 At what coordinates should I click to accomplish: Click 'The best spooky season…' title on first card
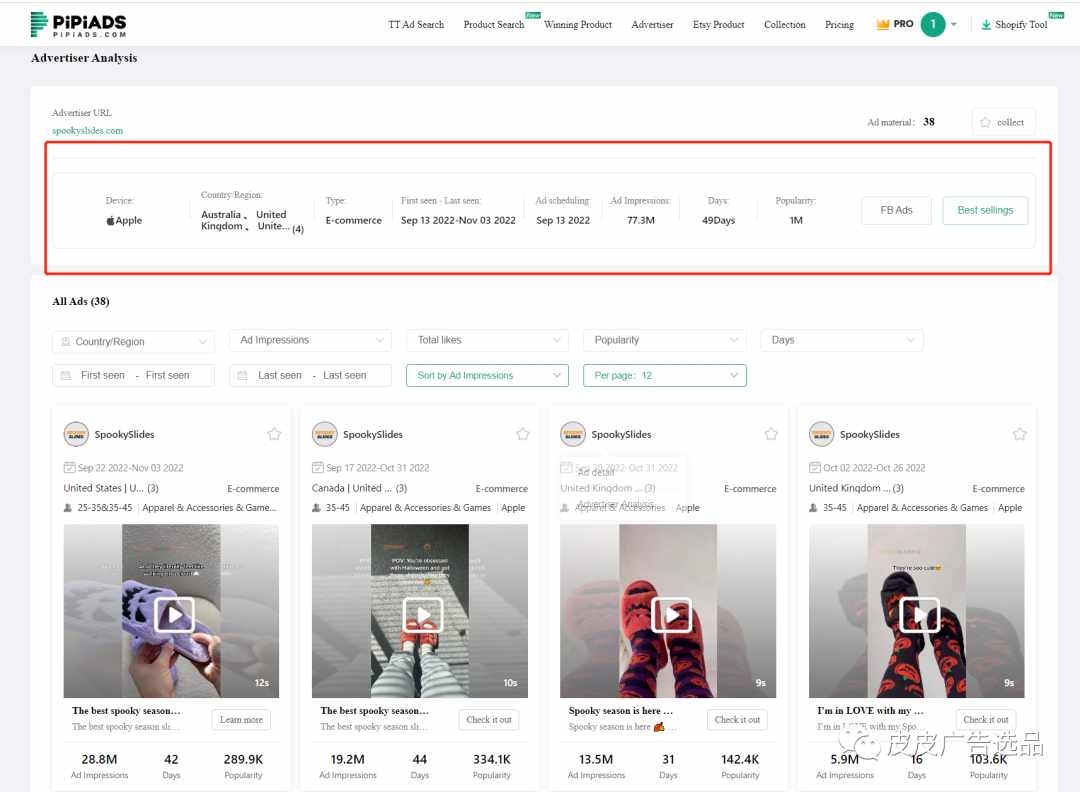pos(126,711)
